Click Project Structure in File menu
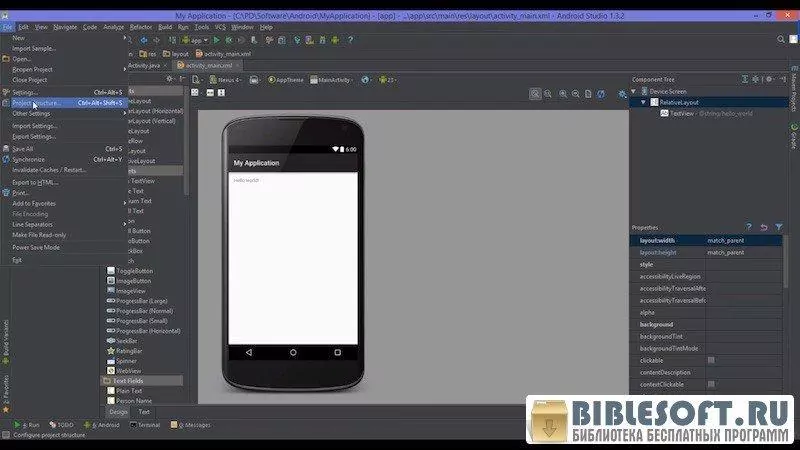800x450 pixels. pyautogui.click(x=36, y=103)
